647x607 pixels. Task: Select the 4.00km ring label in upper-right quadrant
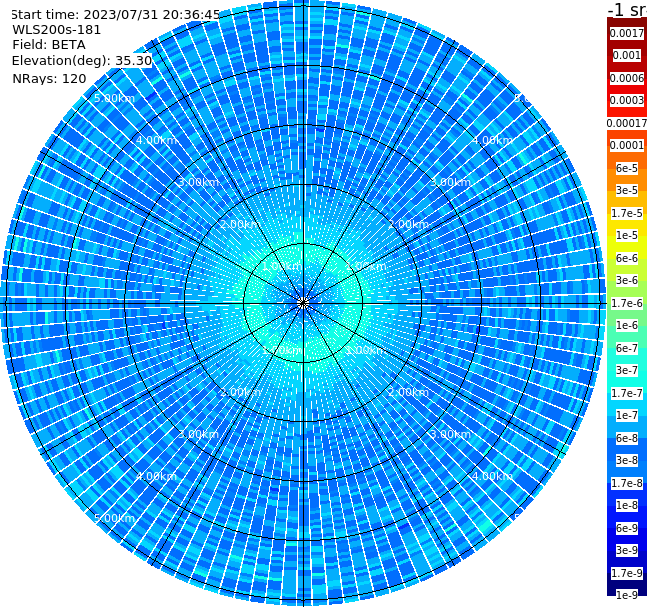493,140
